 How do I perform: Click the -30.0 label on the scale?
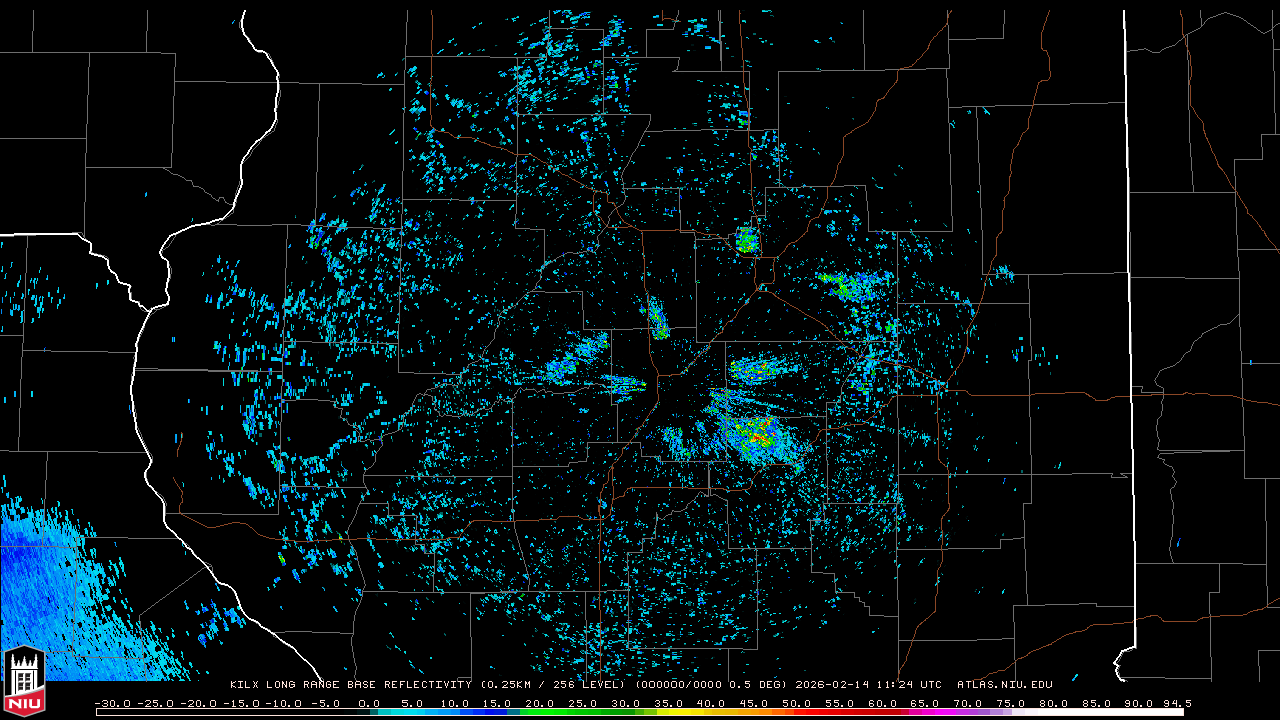(x=111, y=703)
